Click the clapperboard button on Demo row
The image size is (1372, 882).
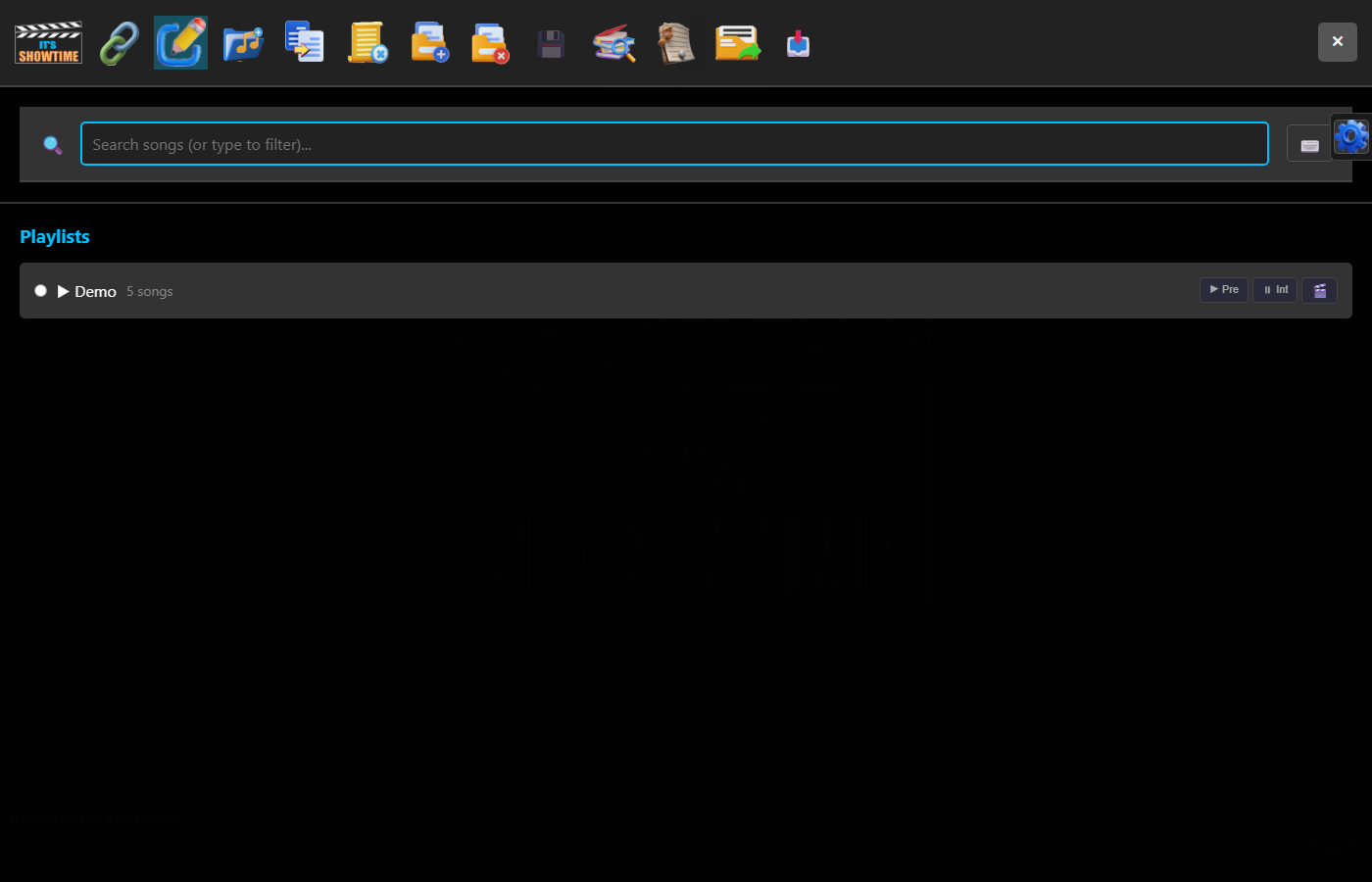pyautogui.click(x=1319, y=290)
